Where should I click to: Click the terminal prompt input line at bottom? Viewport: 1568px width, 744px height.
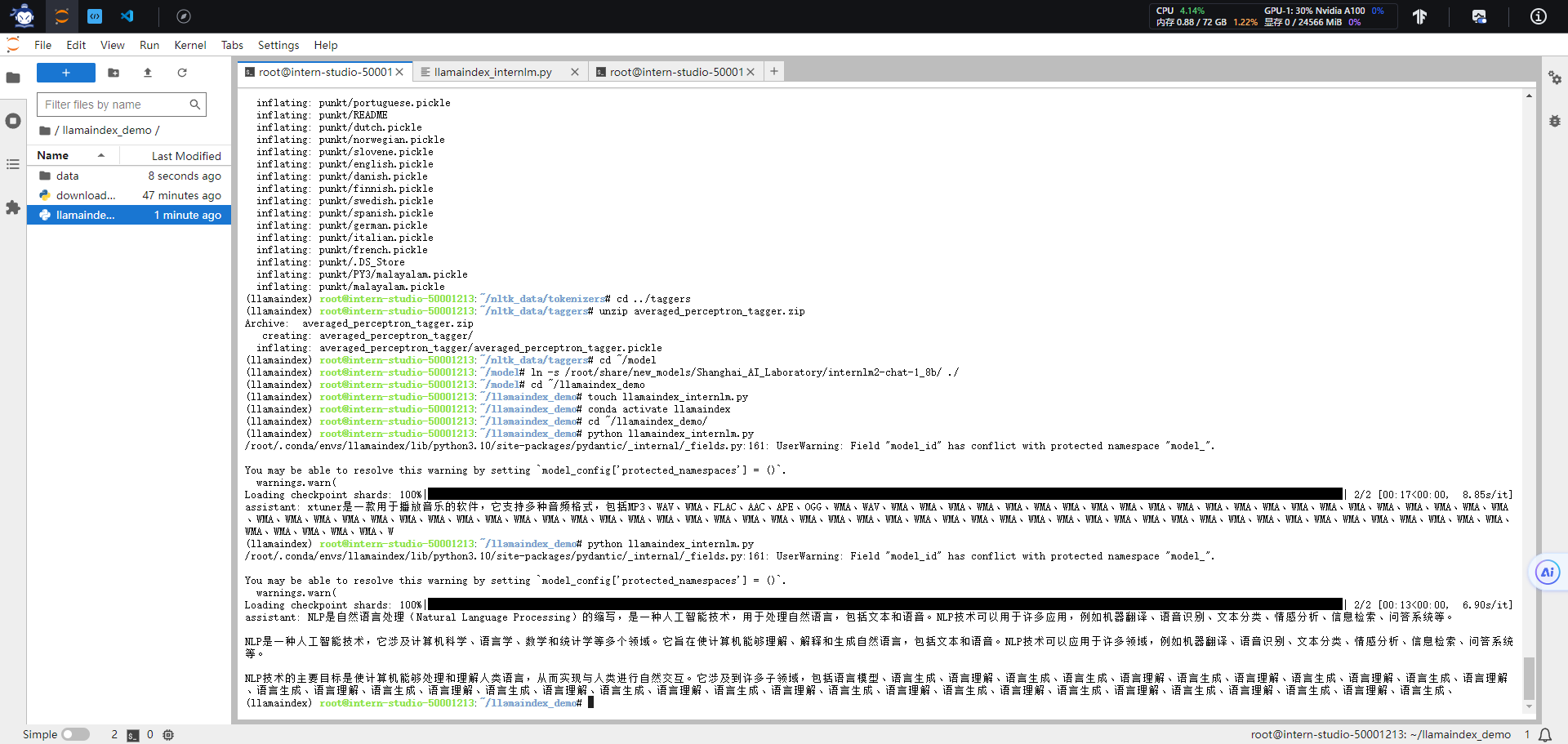880,702
